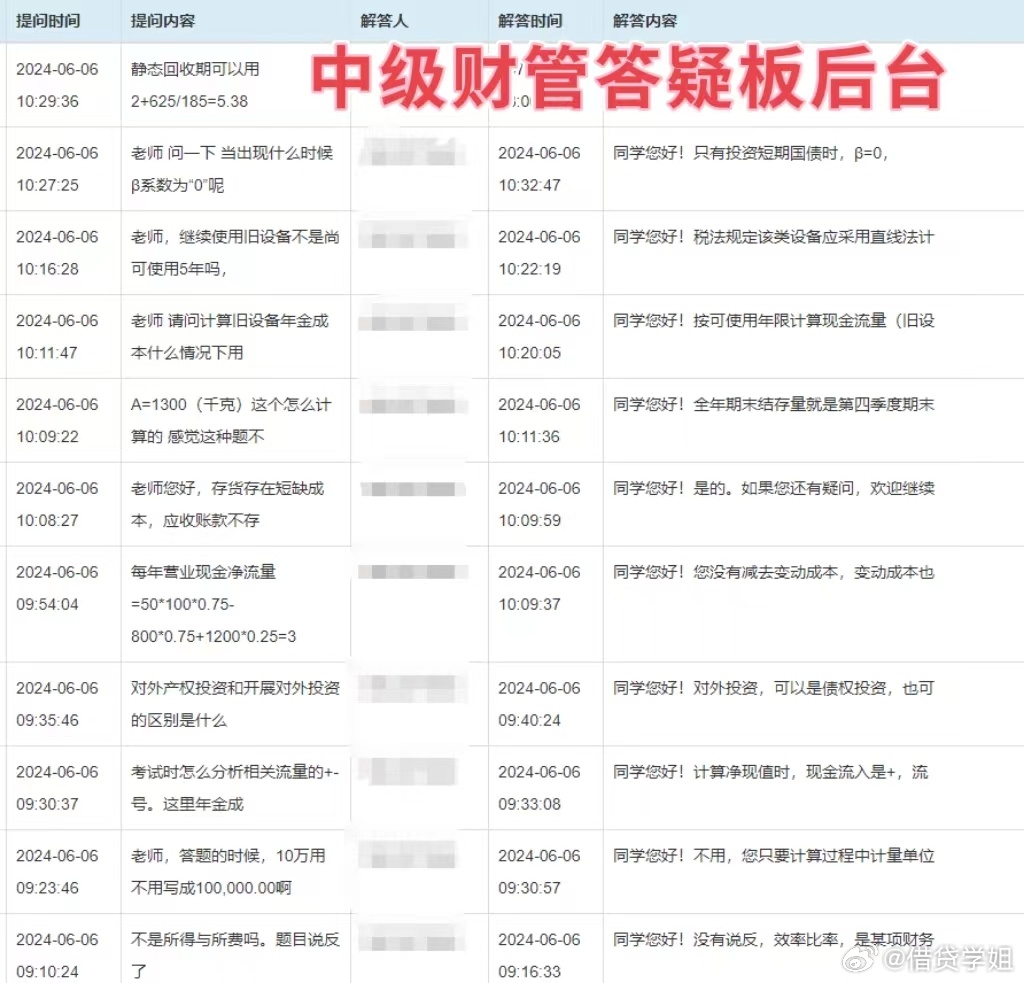1024x983 pixels.
Task: Open answer 按可使用年限计算现金流量
Action: 773,321
